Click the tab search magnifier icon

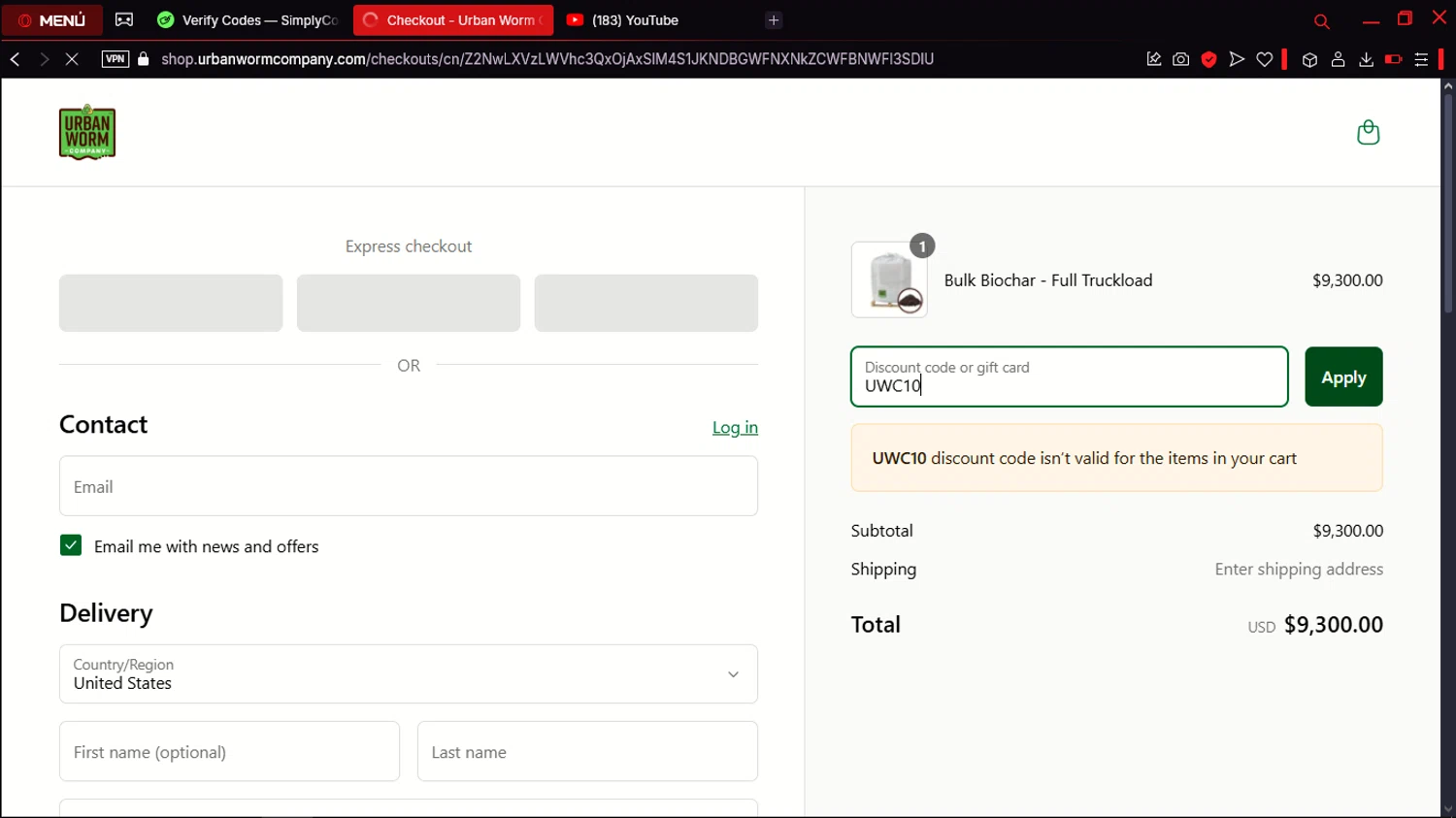[x=1321, y=21]
